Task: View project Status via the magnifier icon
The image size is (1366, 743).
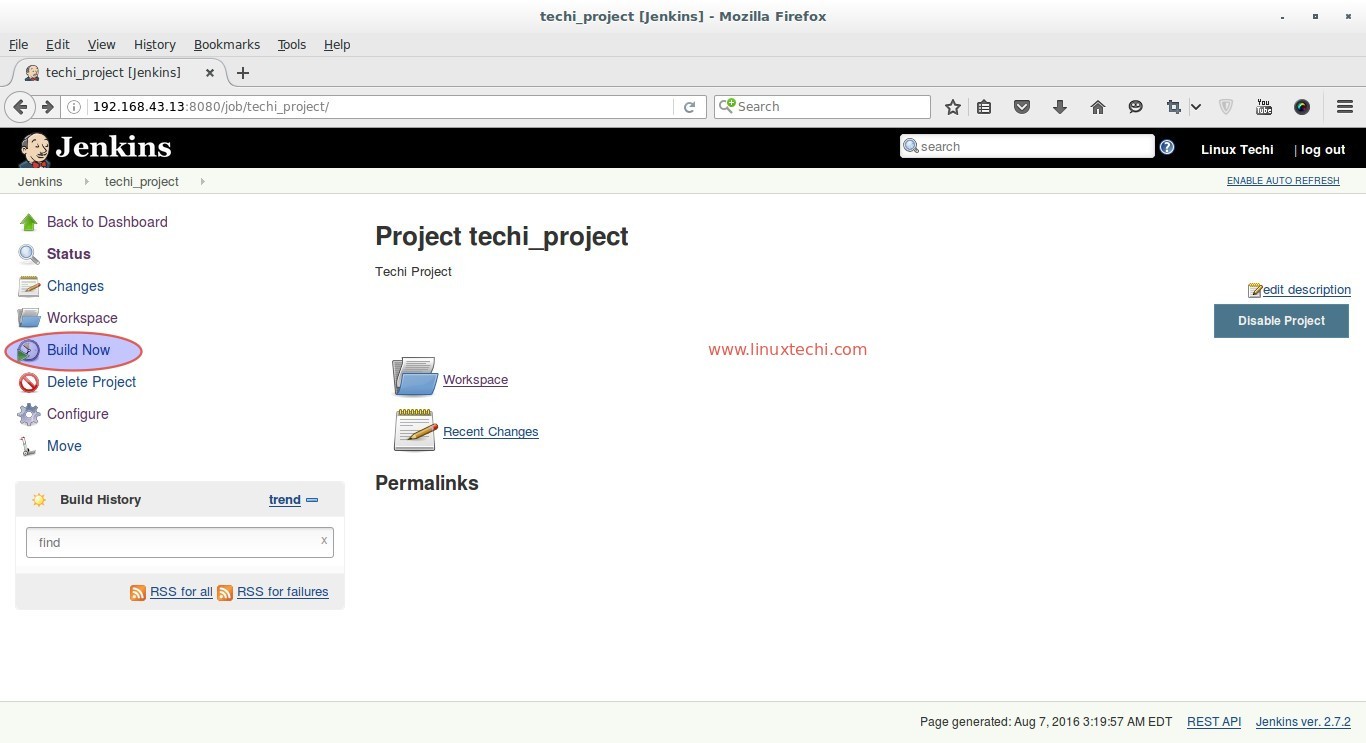Action: click(x=28, y=253)
